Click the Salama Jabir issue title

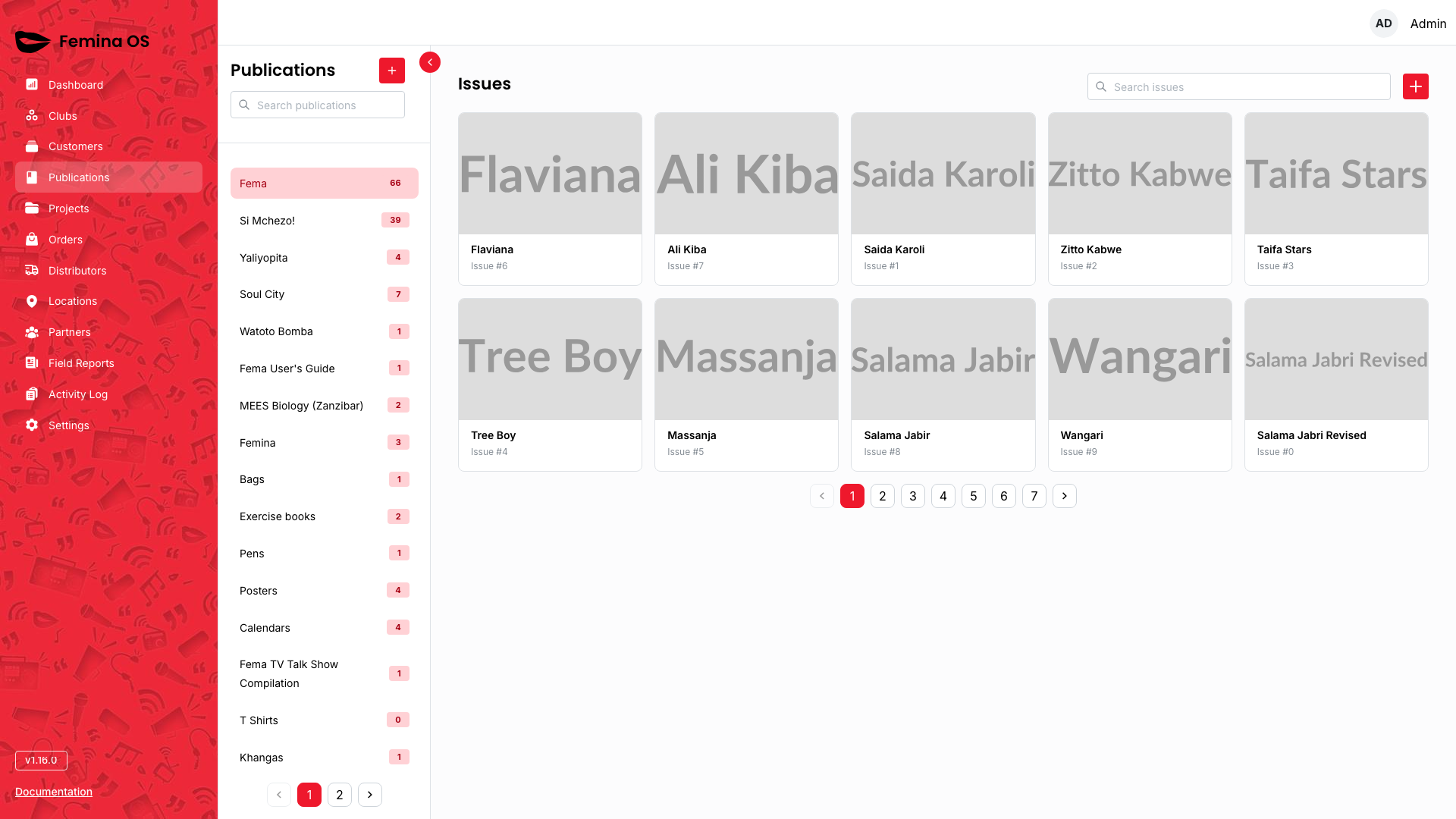[896, 435]
